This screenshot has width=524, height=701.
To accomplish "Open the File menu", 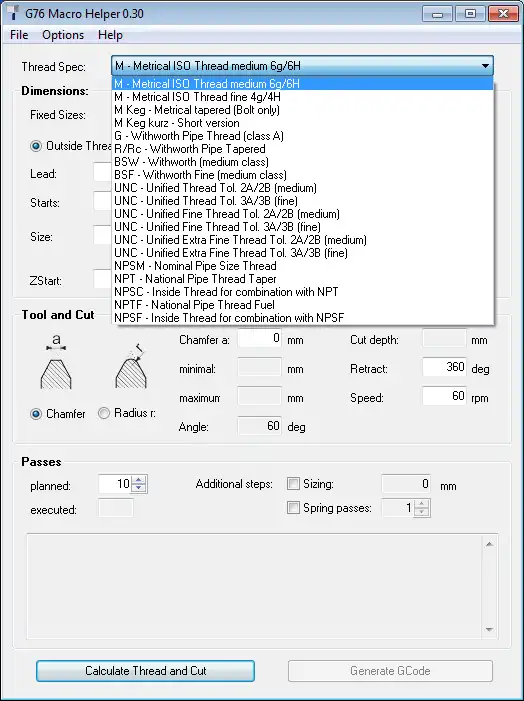I will (x=19, y=35).
